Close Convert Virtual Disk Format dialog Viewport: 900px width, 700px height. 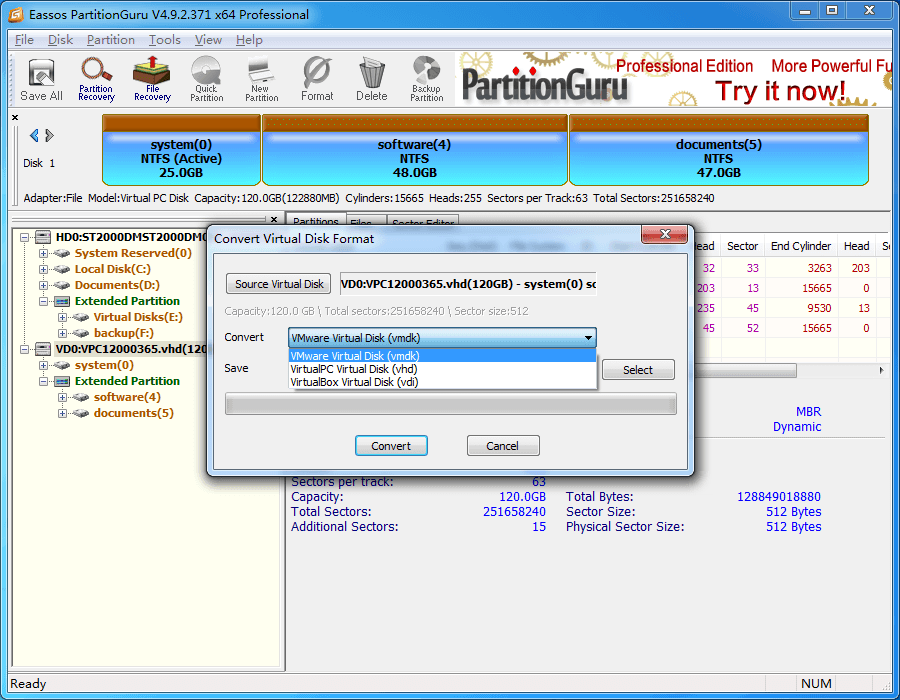click(x=665, y=234)
